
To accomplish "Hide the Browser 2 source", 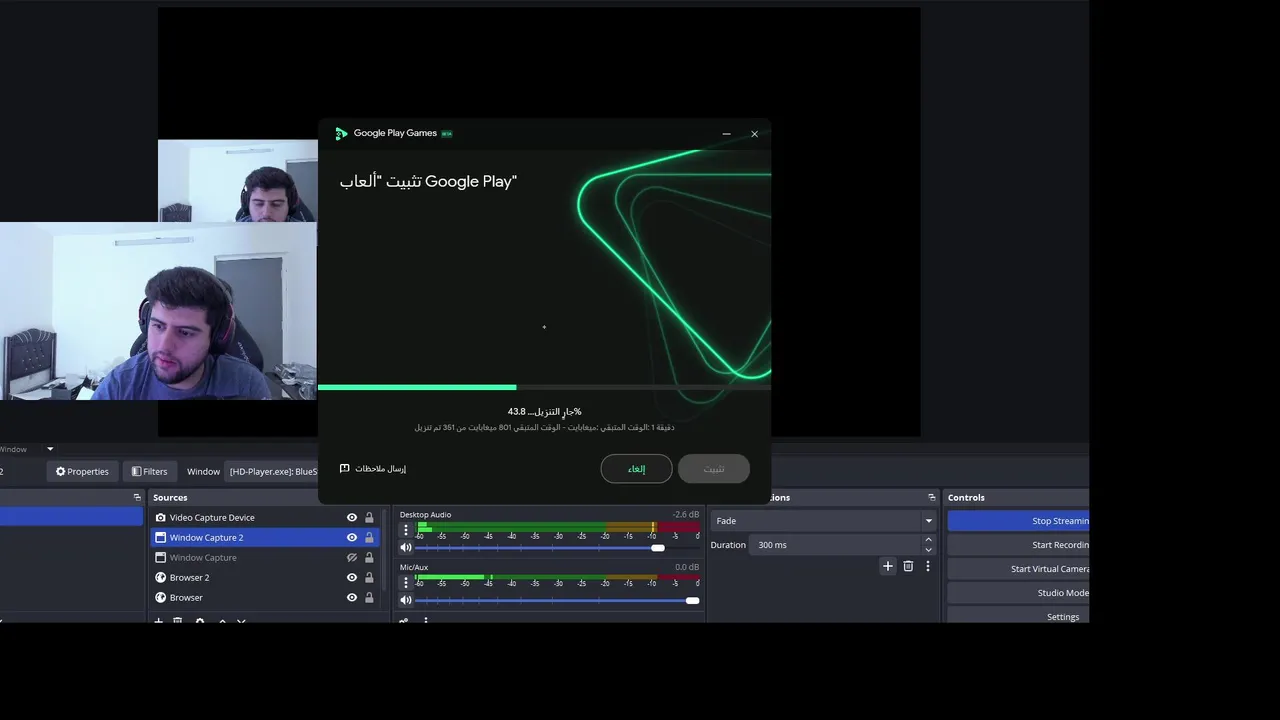I will [x=352, y=577].
